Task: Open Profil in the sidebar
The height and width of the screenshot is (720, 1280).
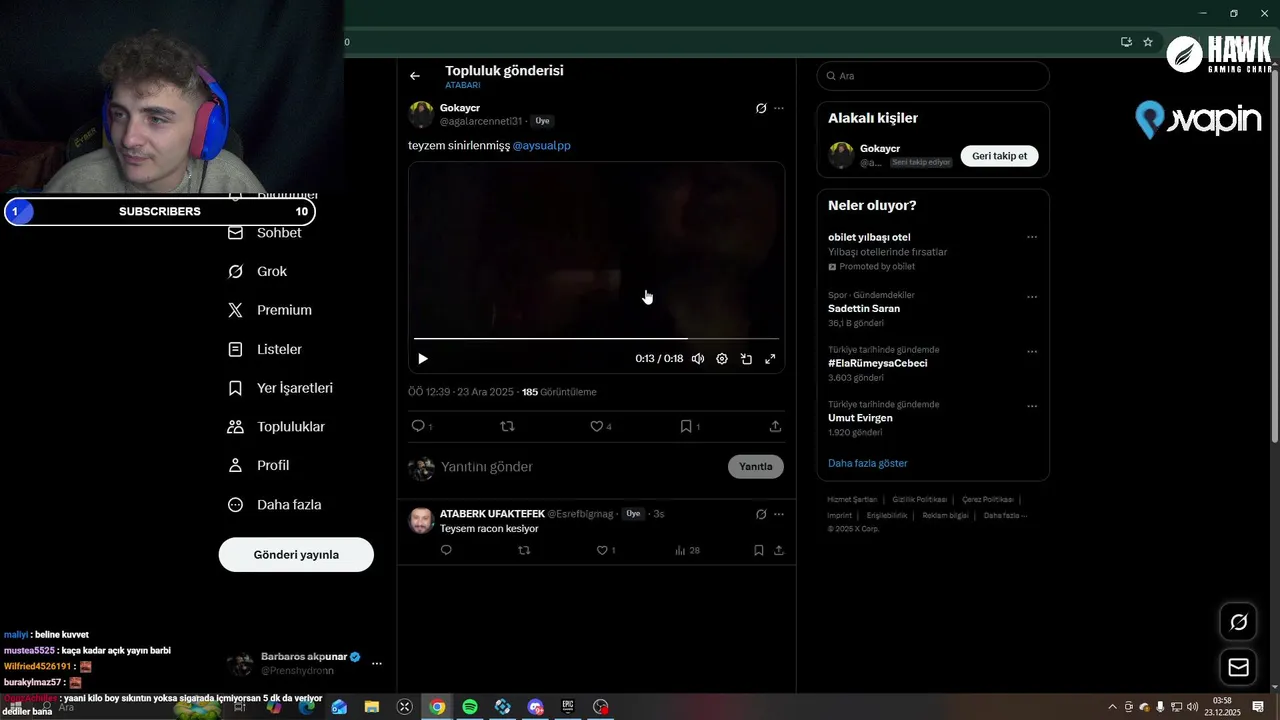Action: click(259, 466)
